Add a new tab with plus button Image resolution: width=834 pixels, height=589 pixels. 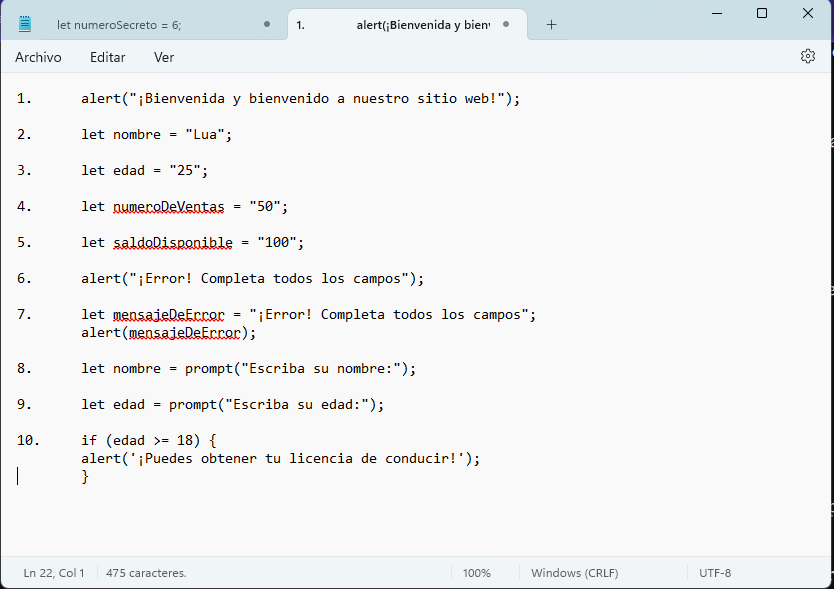551,24
